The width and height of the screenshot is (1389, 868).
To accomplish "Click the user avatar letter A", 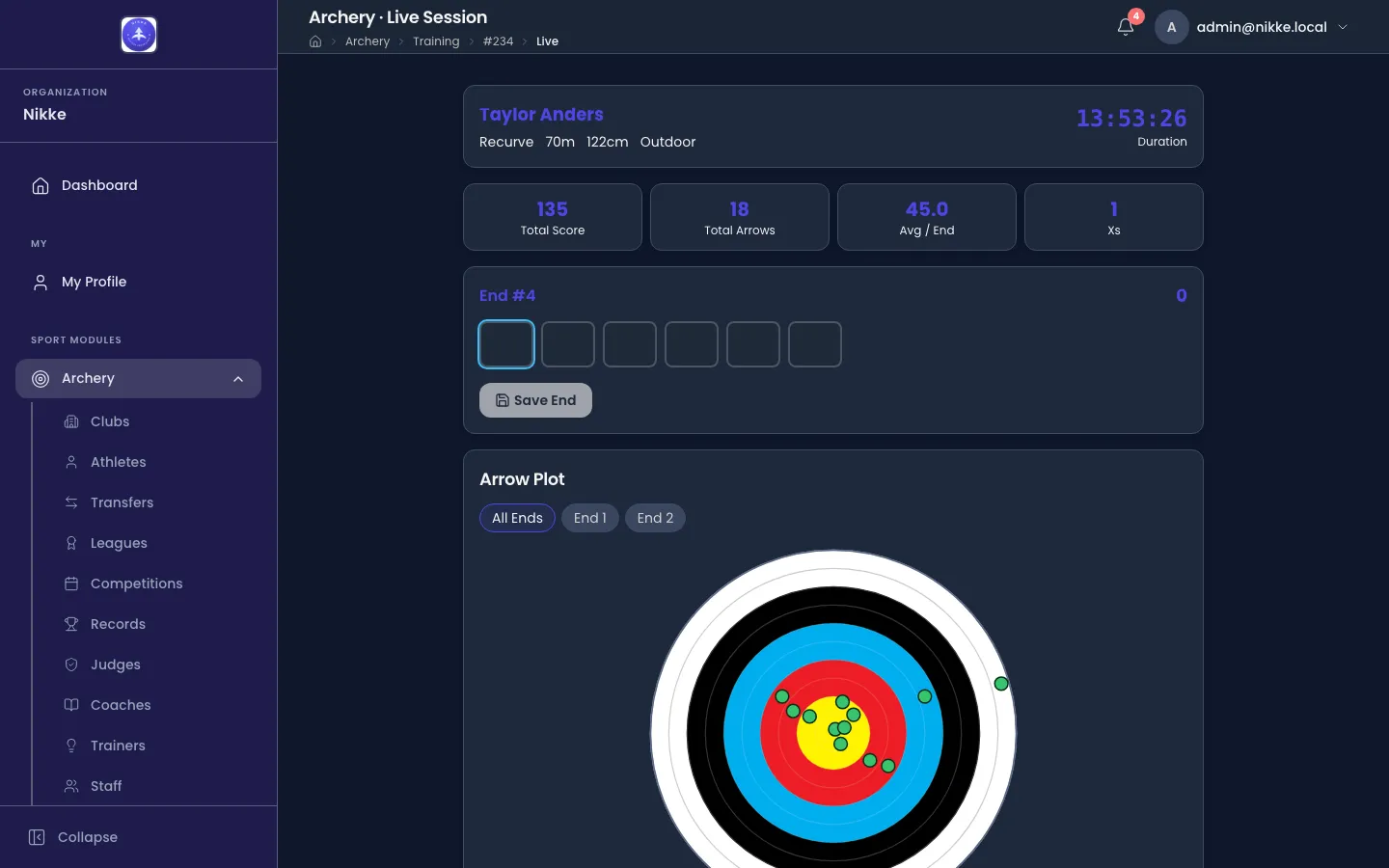I will pyautogui.click(x=1172, y=27).
